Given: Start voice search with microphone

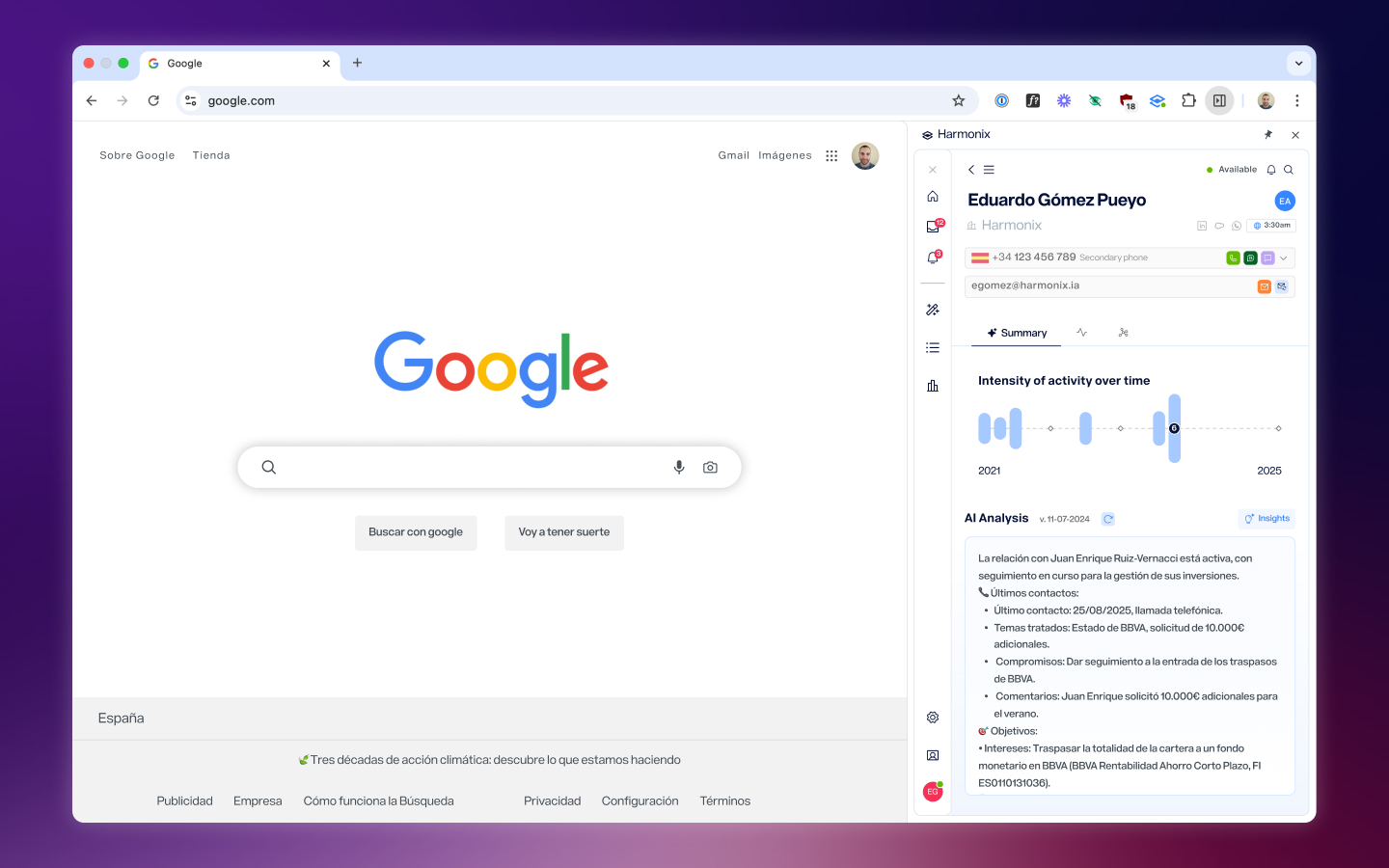Looking at the screenshot, I should (679, 467).
